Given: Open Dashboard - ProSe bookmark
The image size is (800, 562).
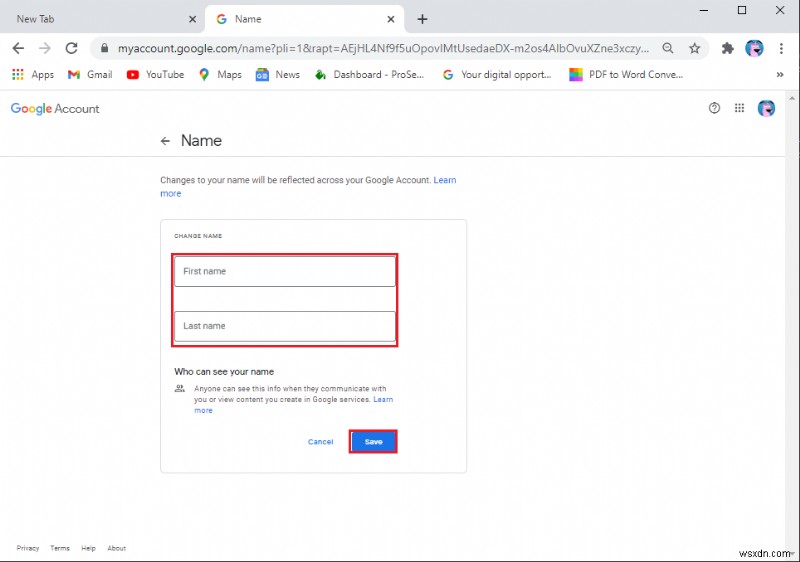Looking at the screenshot, I should point(369,74).
